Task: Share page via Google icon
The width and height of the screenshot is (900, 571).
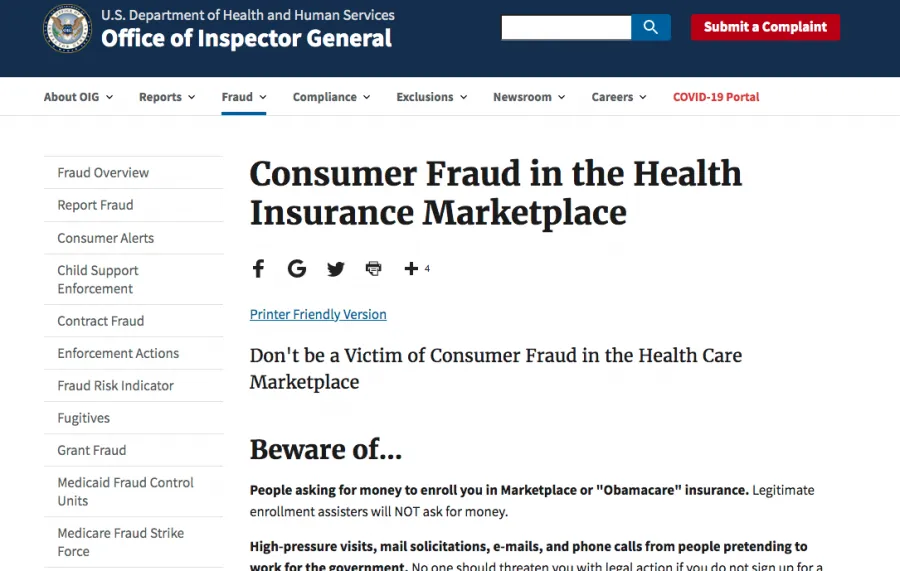Action: tap(297, 268)
